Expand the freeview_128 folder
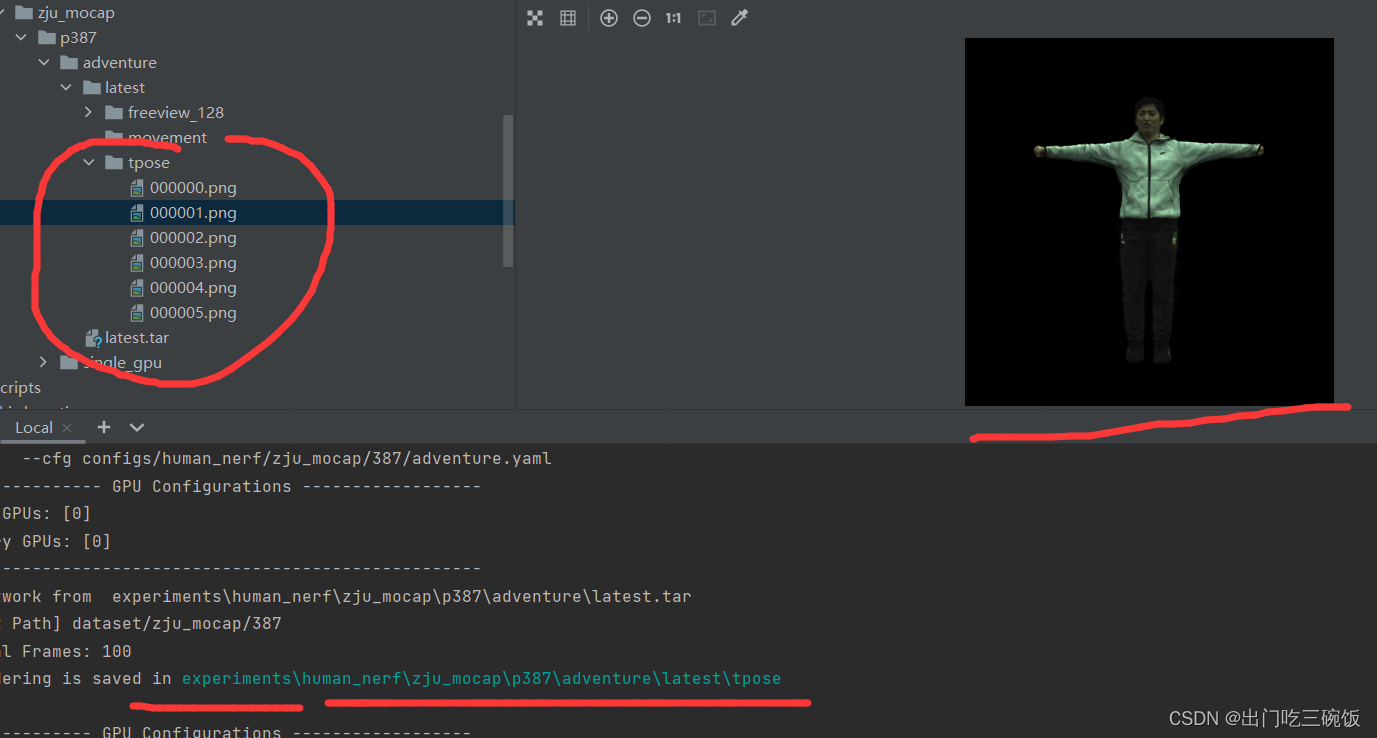The width and height of the screenshot is (1377, 738). click(88, 113)
